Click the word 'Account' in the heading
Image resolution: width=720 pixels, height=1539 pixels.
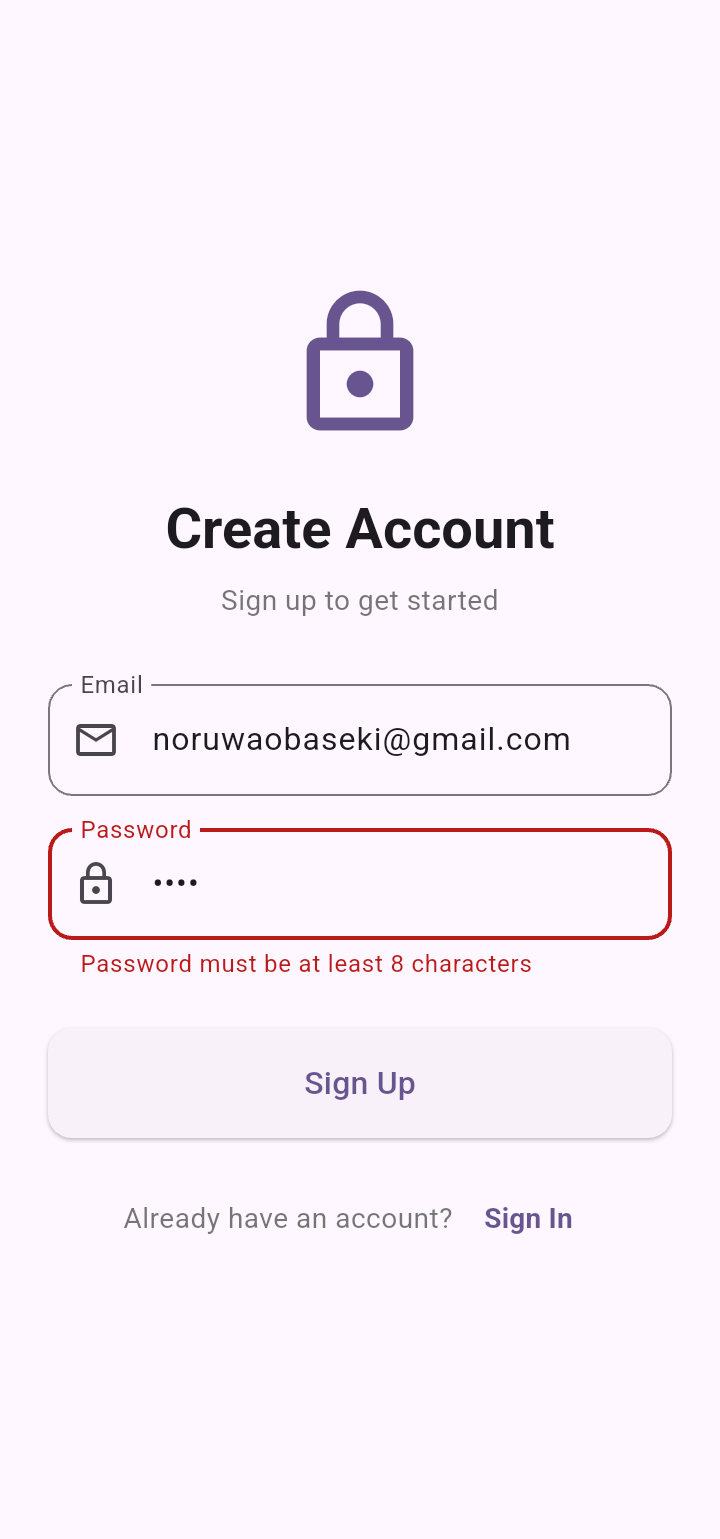(x=450, y=528)
